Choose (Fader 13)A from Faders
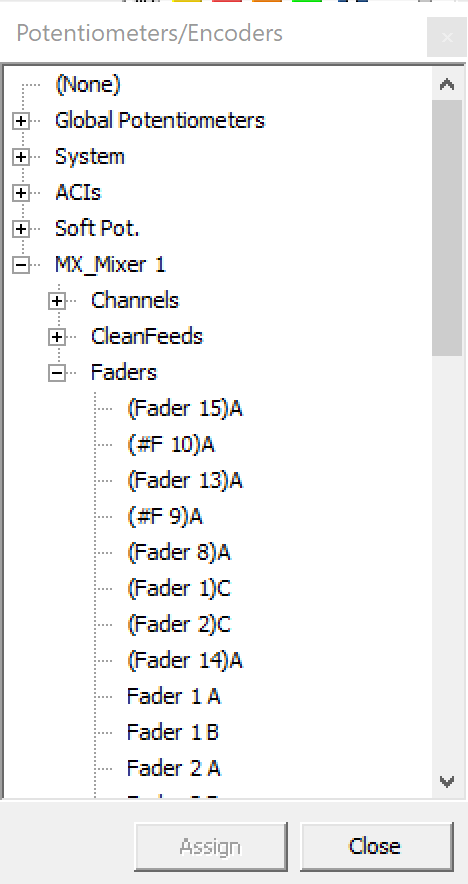468x884 pixels. [185, 480]
